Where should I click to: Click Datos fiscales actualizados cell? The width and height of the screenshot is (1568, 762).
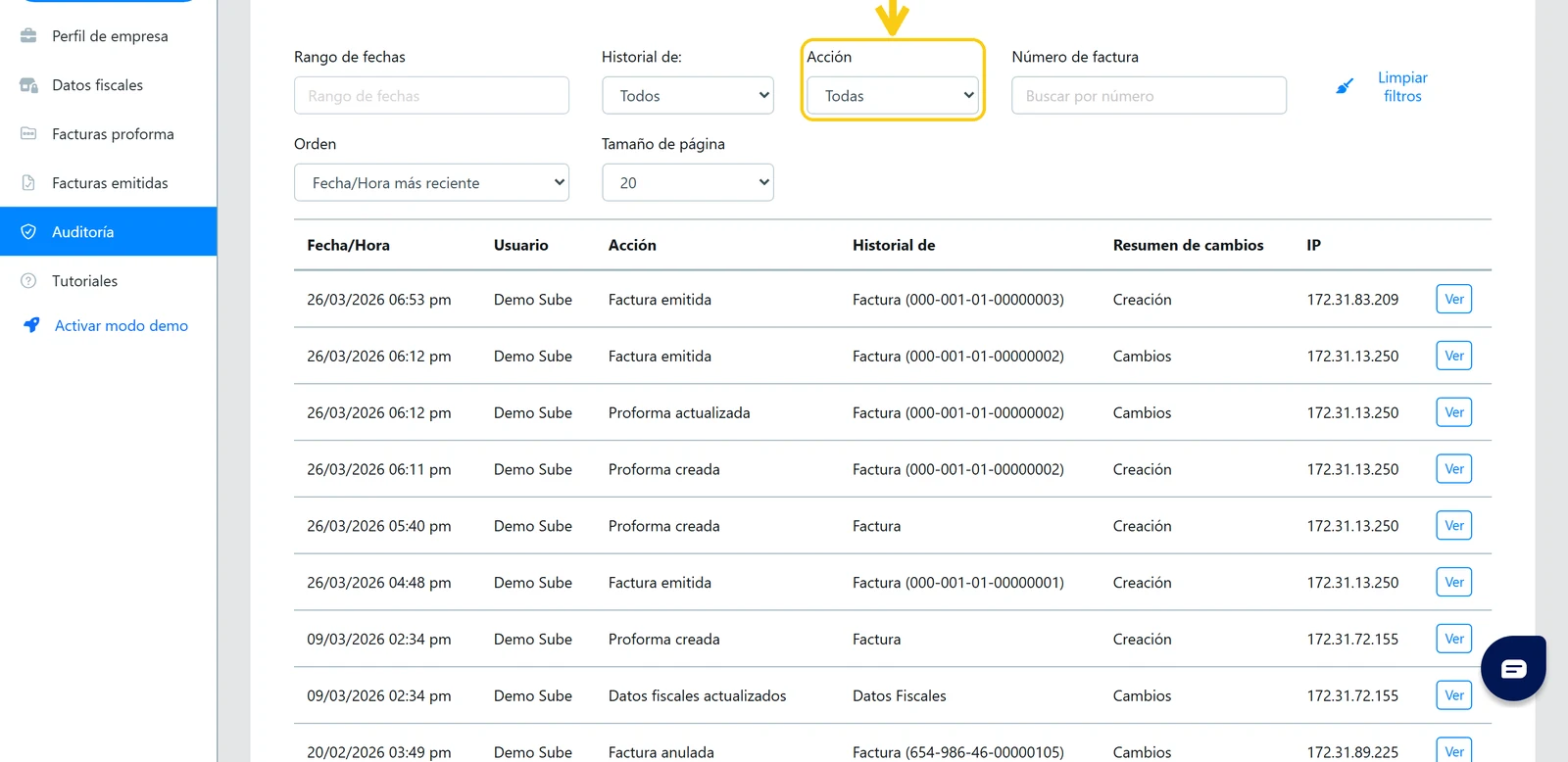point(697,696)
